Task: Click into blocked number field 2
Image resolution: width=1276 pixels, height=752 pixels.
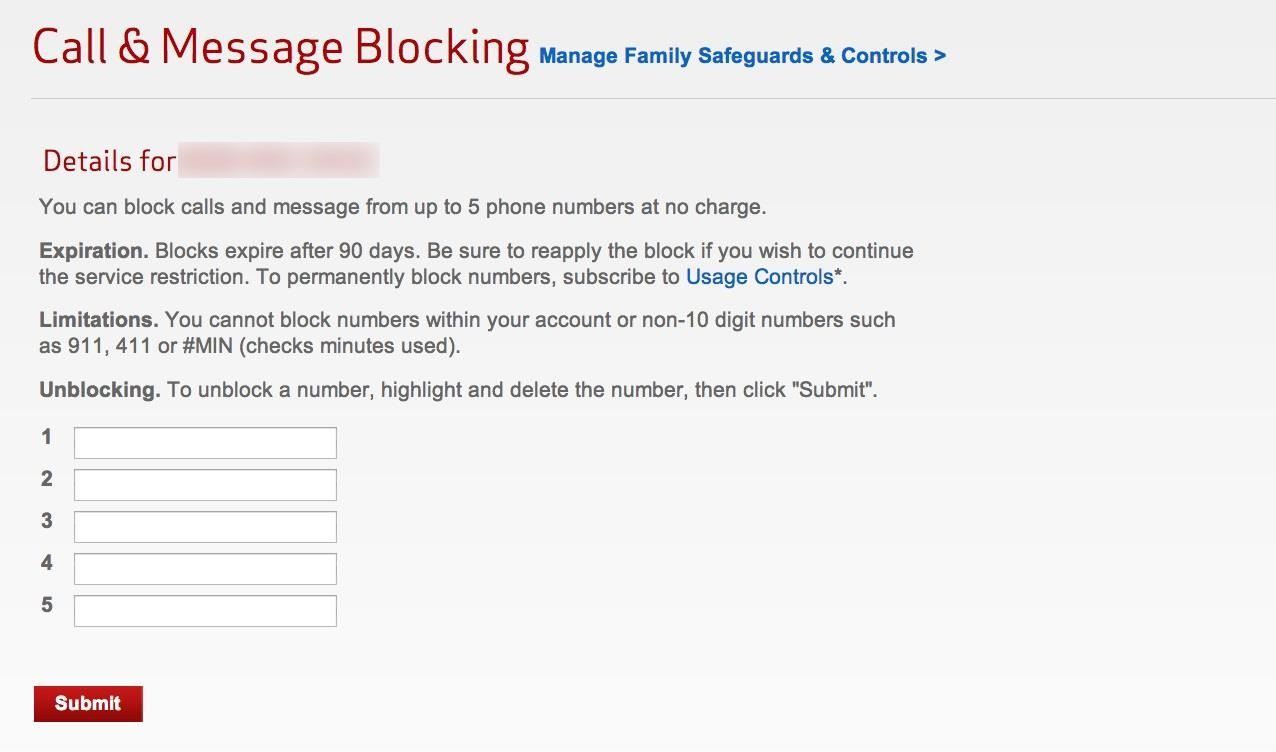Action: click(205, 485)
